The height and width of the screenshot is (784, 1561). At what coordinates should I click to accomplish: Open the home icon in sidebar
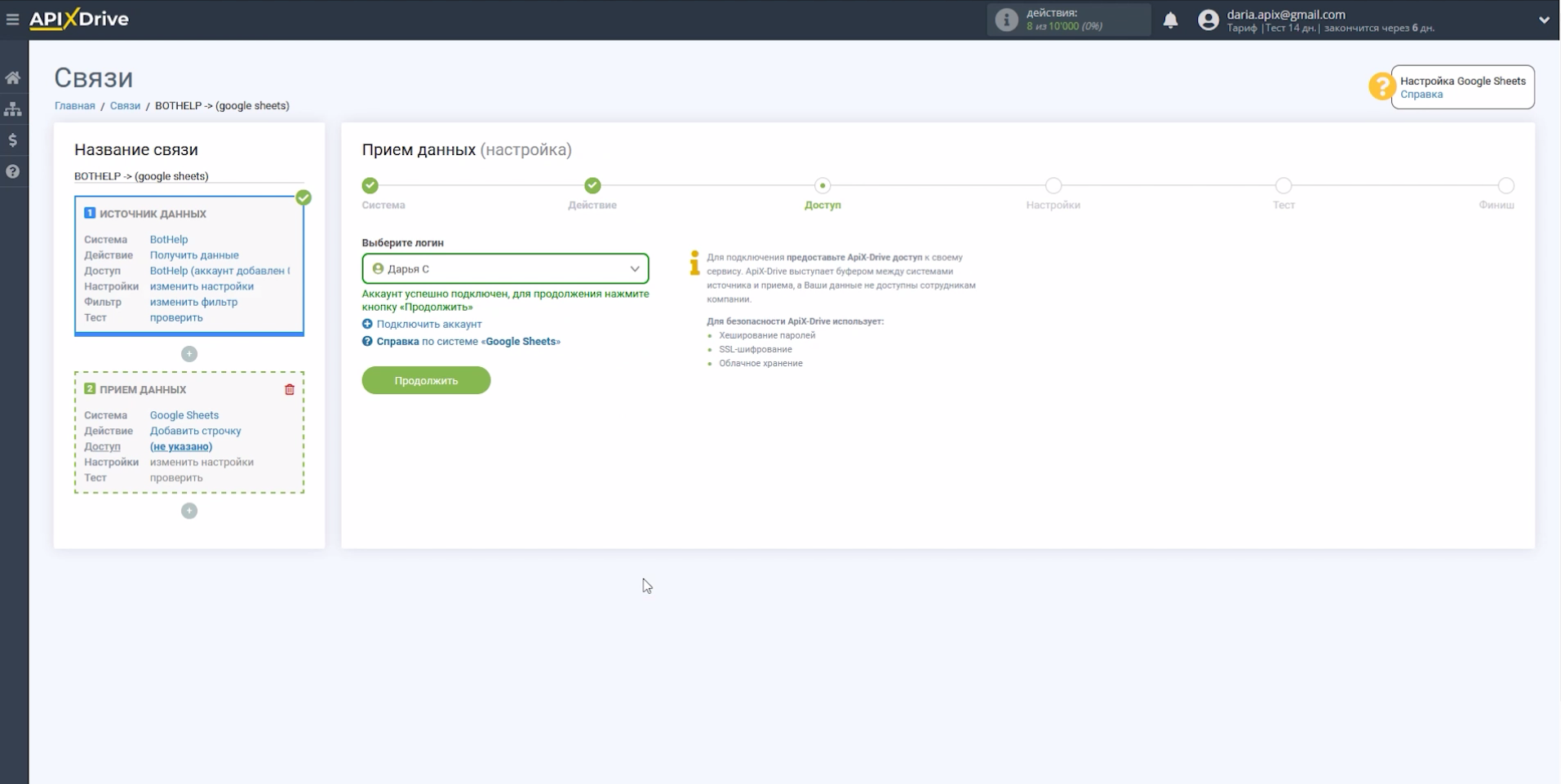[x=13, y=78]
